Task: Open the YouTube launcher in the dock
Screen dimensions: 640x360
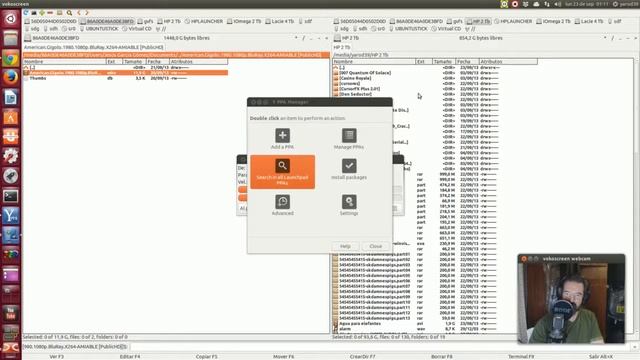Action: (11, 313)
